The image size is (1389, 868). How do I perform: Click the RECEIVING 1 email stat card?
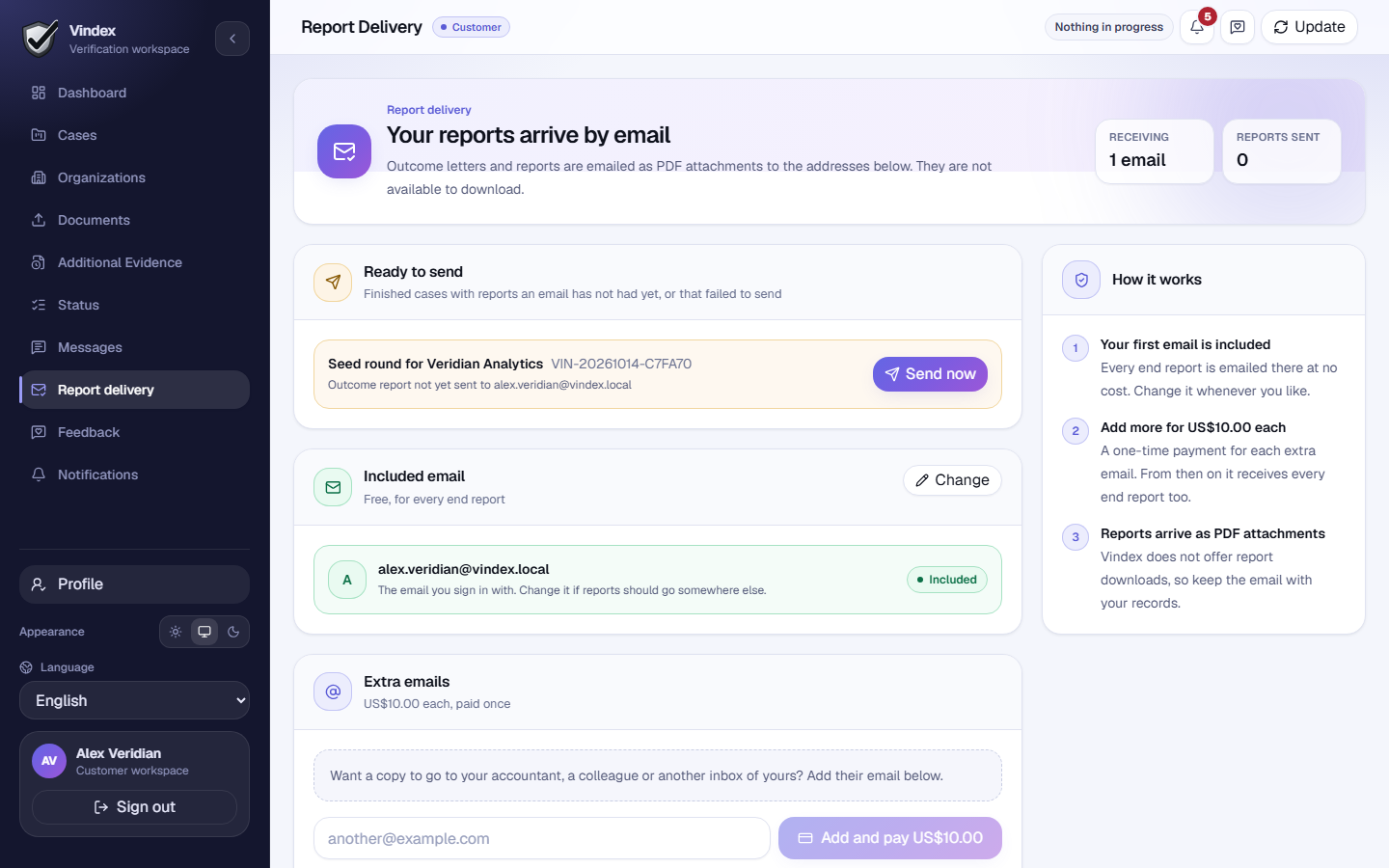click(1155, 151)
